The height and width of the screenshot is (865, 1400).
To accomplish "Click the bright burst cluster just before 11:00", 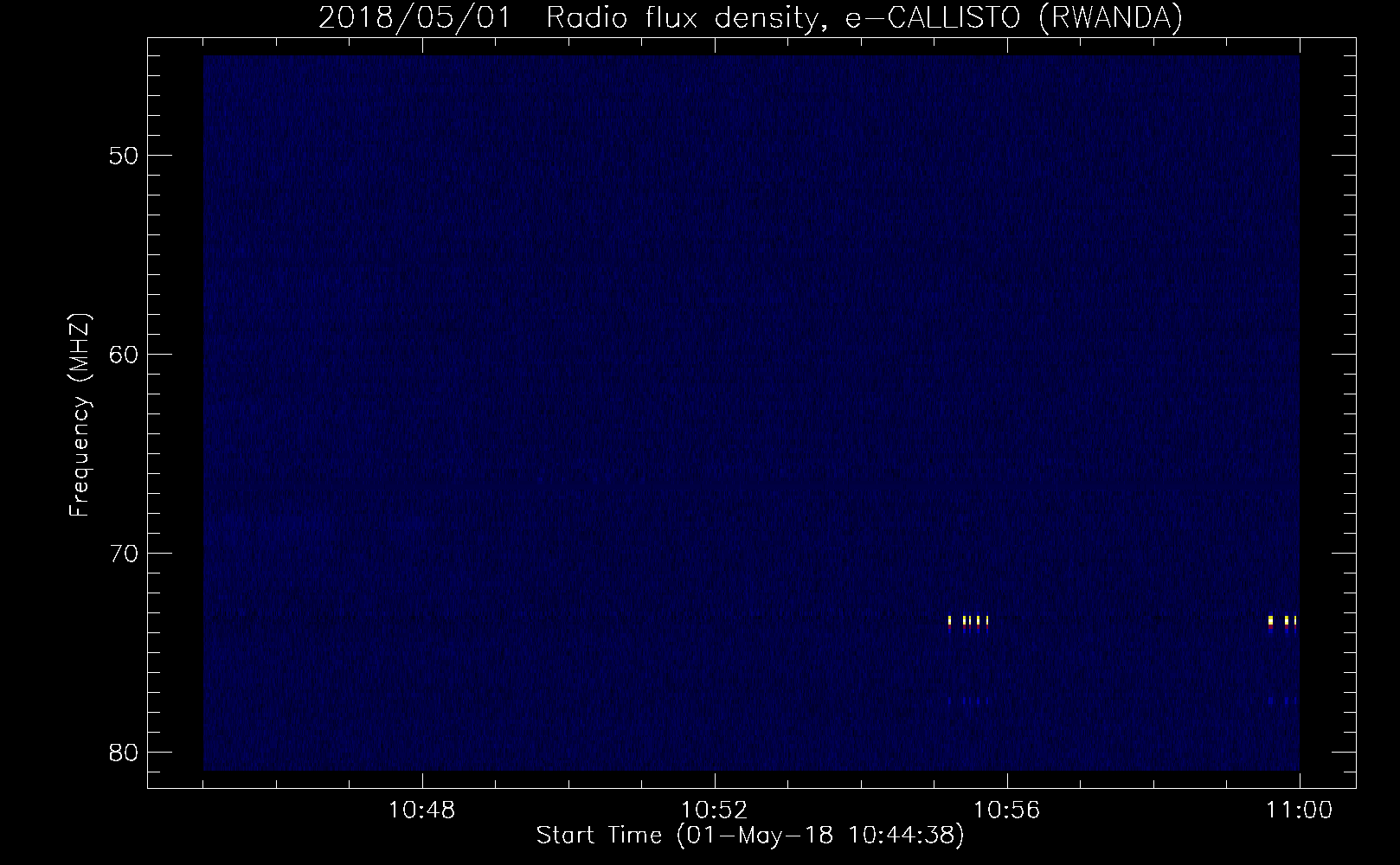I will (x=1282, y=623).
